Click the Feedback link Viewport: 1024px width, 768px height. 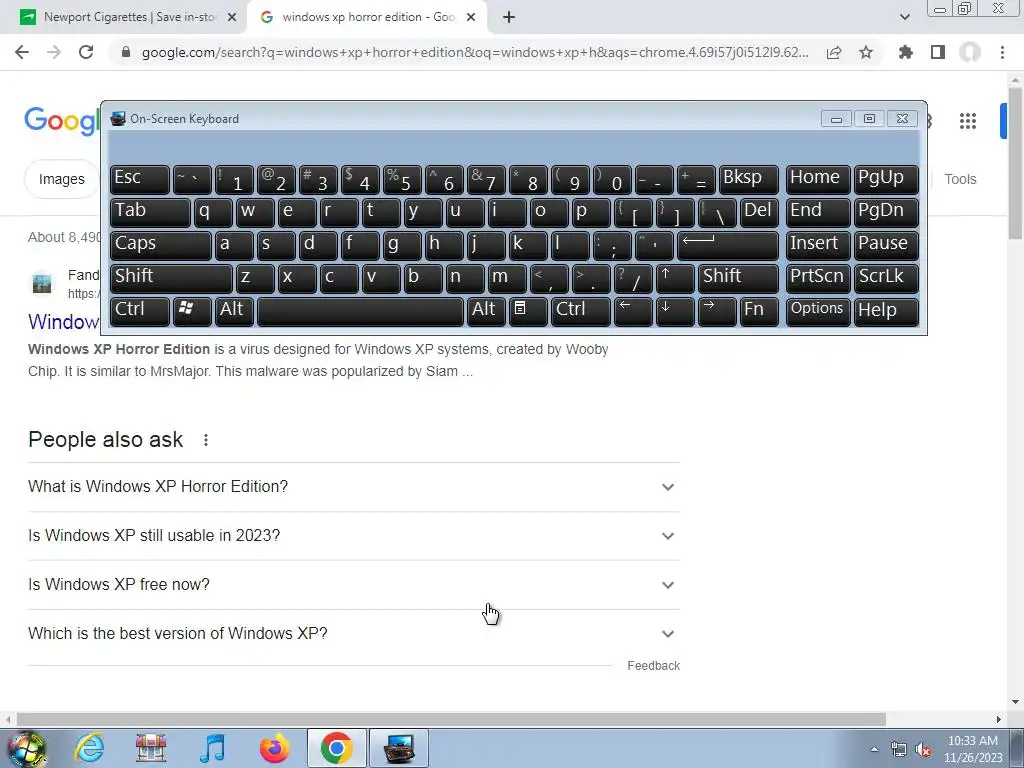tap(654, 665)
